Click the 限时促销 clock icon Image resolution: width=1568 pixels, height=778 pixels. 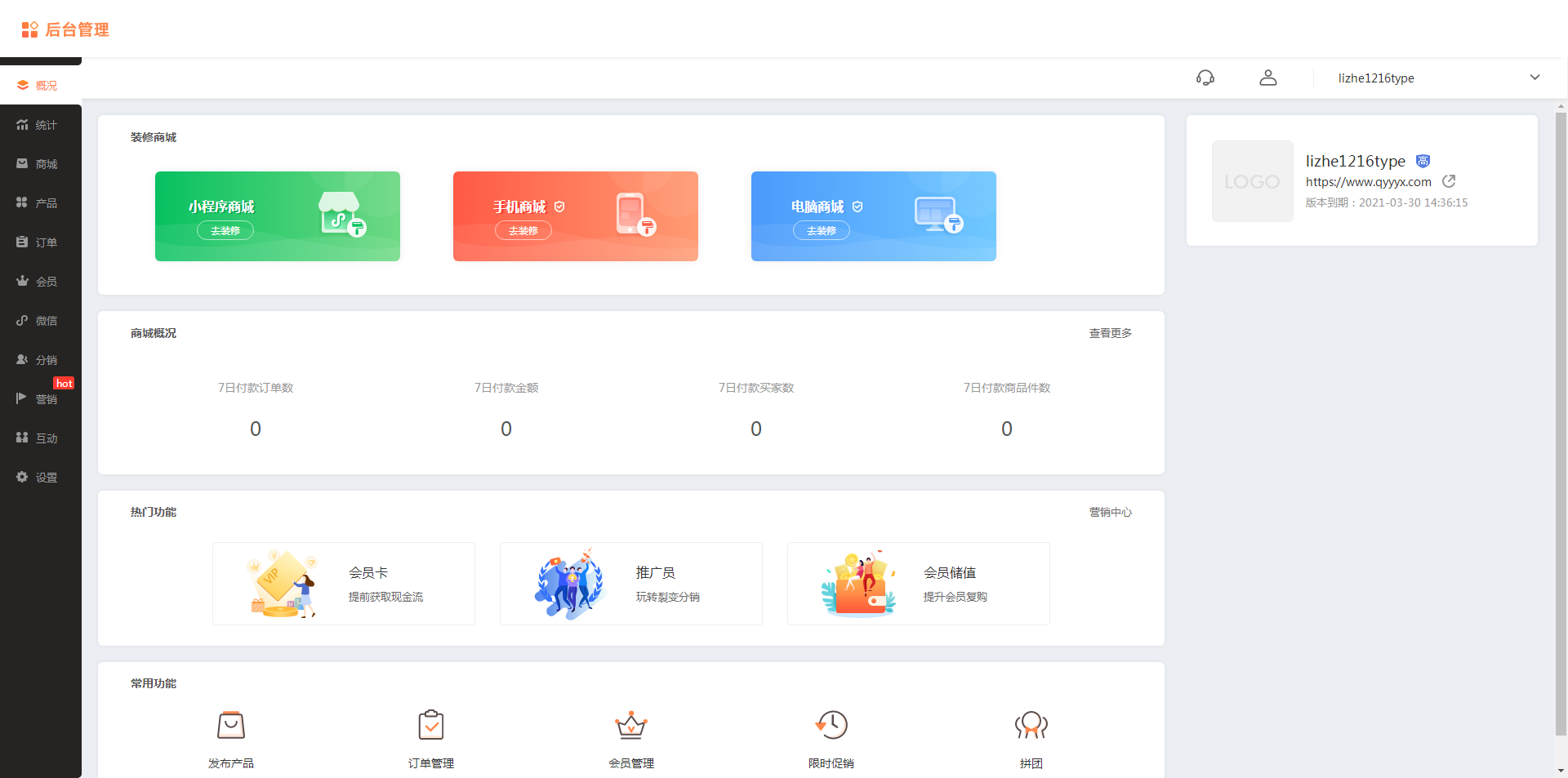(831, 725)
